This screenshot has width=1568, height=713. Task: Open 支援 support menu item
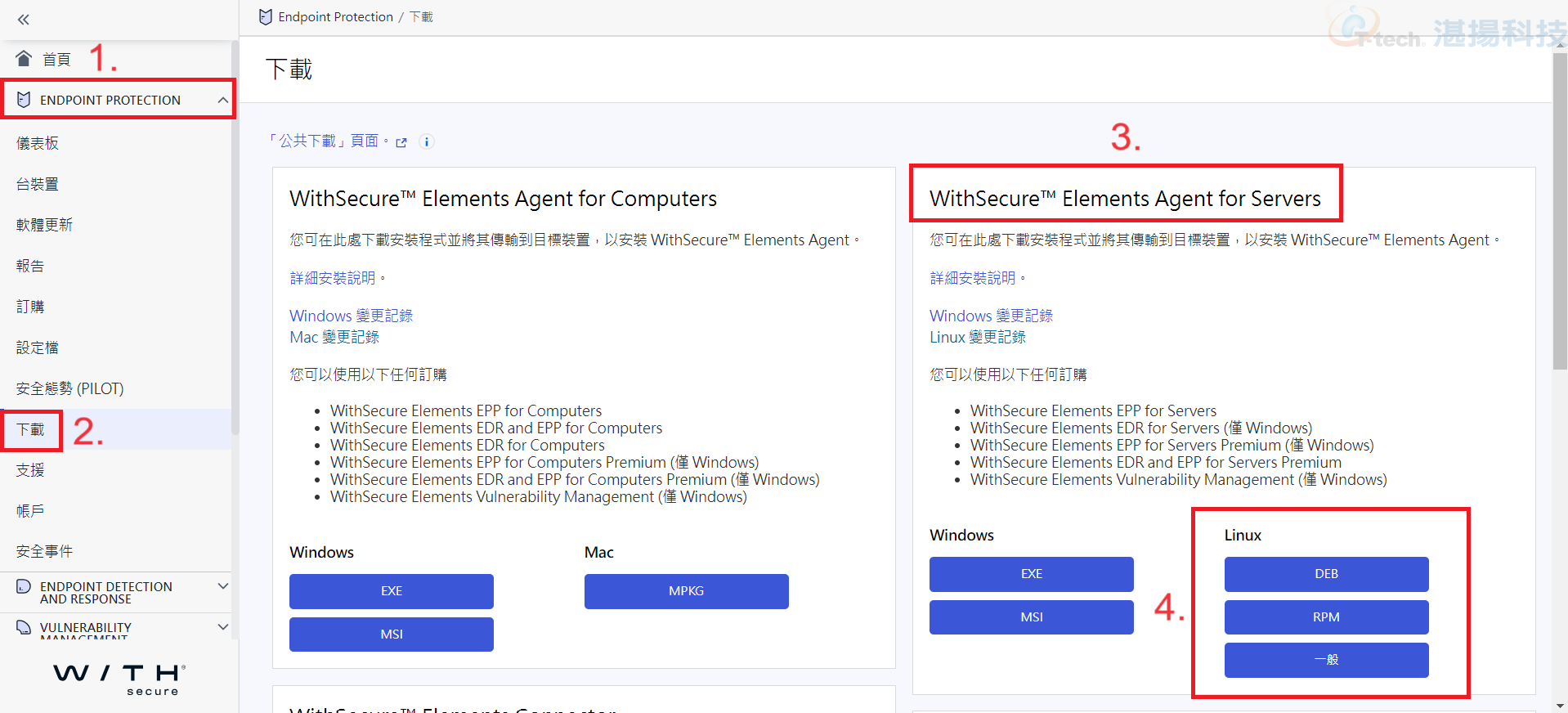pyautogui.click(x=30, y=470)
